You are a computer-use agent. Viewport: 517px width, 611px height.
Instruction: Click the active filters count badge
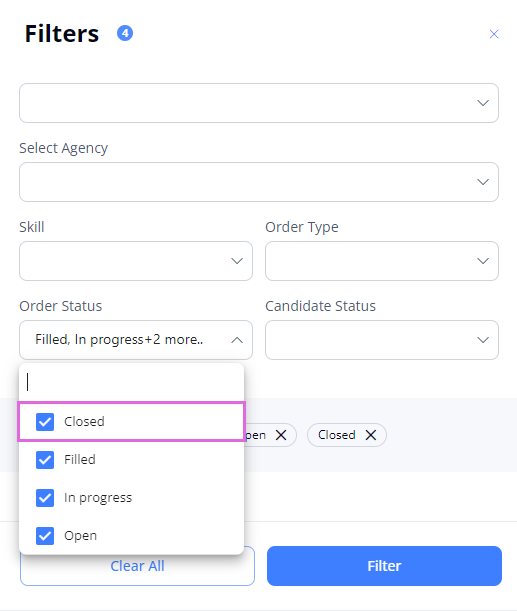125,34
